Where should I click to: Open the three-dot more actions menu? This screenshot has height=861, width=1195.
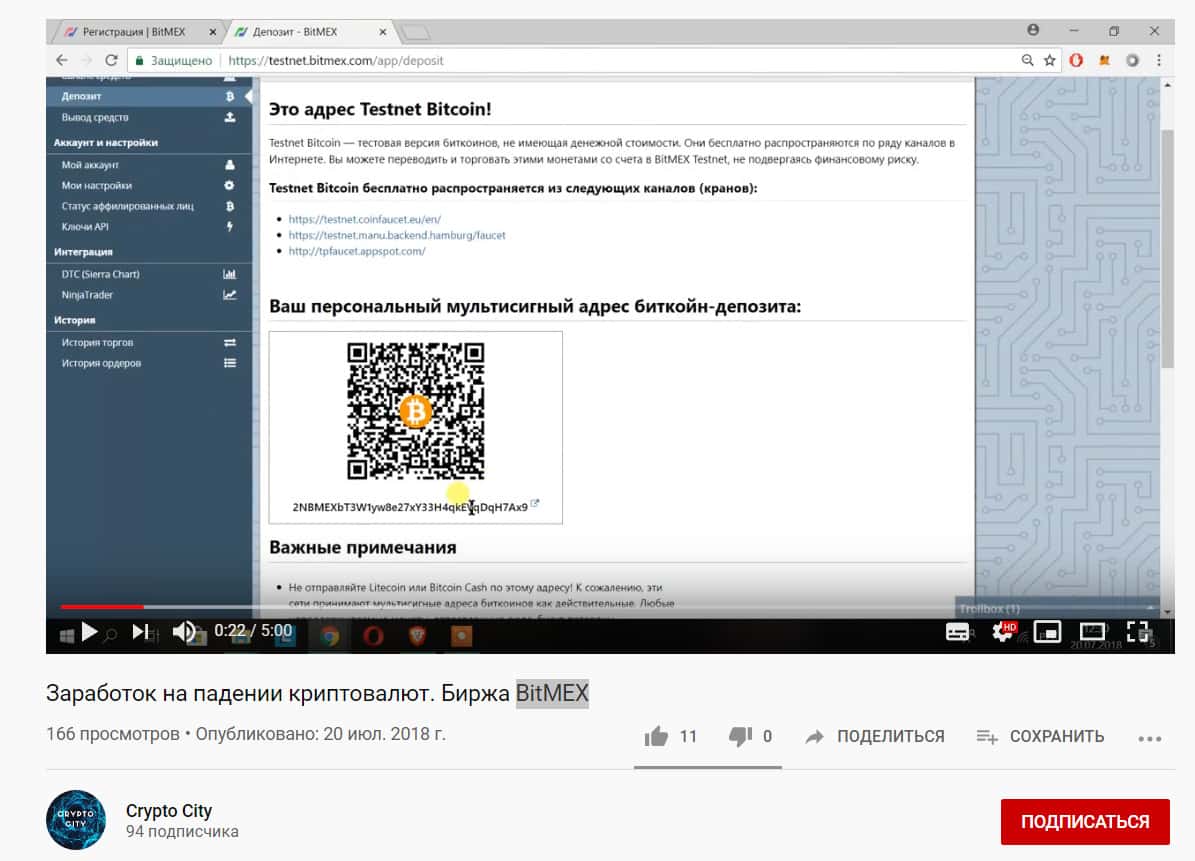coord(1149,738)
